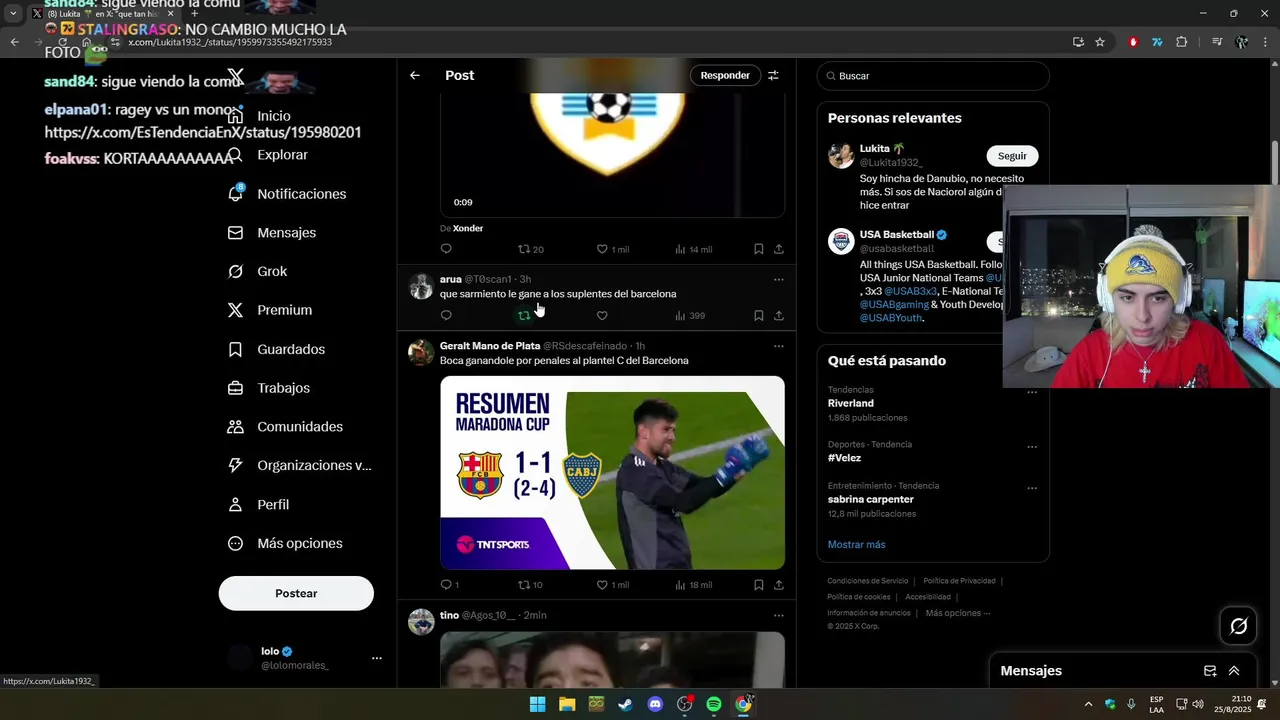Click Mostrar más under trends
This screenshot has width=1280, height=720.
[x=856, y=544]
